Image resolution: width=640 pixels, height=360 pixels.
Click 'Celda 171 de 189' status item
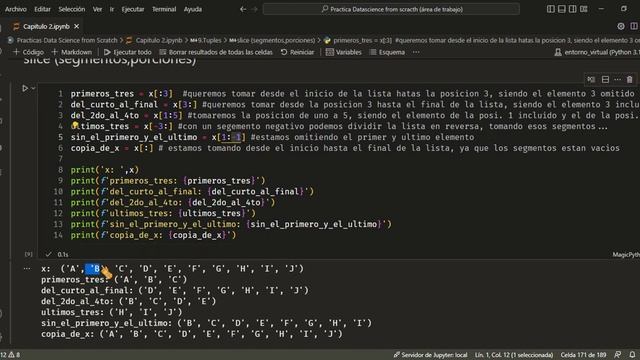tap(583, 355)
